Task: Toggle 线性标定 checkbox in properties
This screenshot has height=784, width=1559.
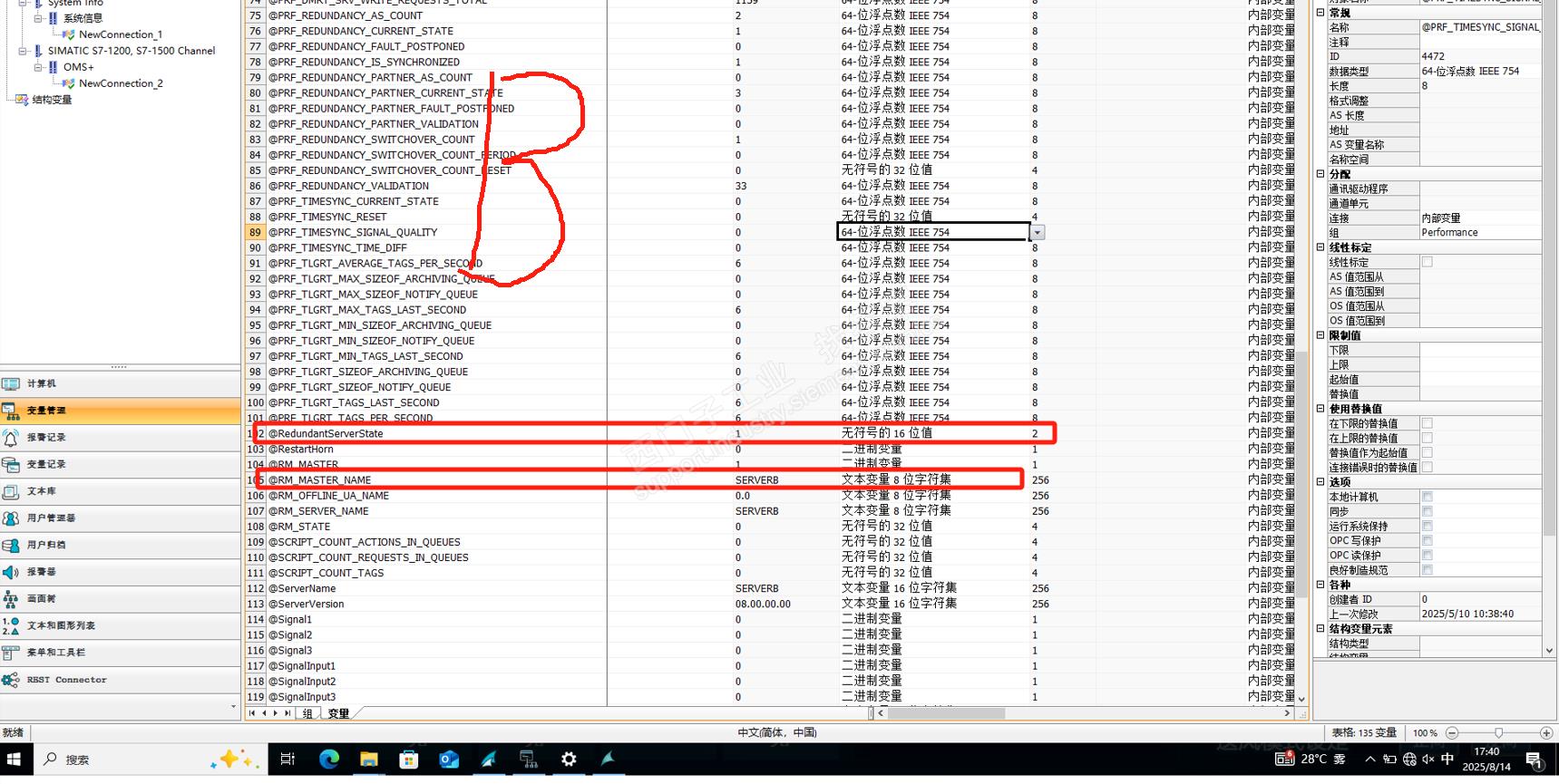Action: click(x=1427, y=262)
